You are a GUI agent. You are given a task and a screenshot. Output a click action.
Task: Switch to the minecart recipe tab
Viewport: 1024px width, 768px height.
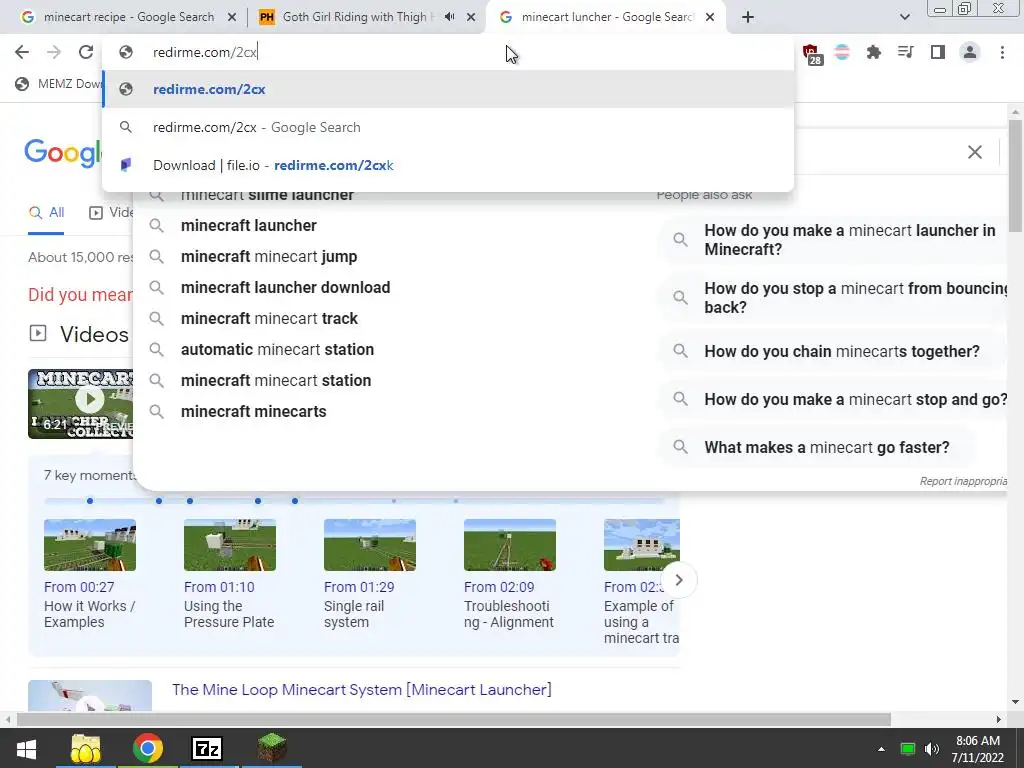128,18
